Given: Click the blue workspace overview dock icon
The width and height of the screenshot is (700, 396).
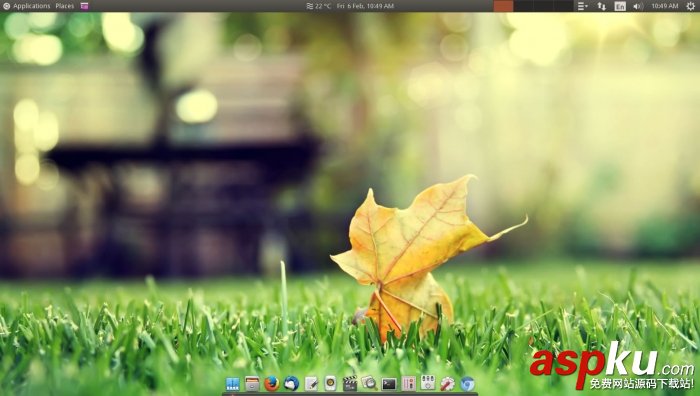Looking at the screenshot, I should pos(233,383).
